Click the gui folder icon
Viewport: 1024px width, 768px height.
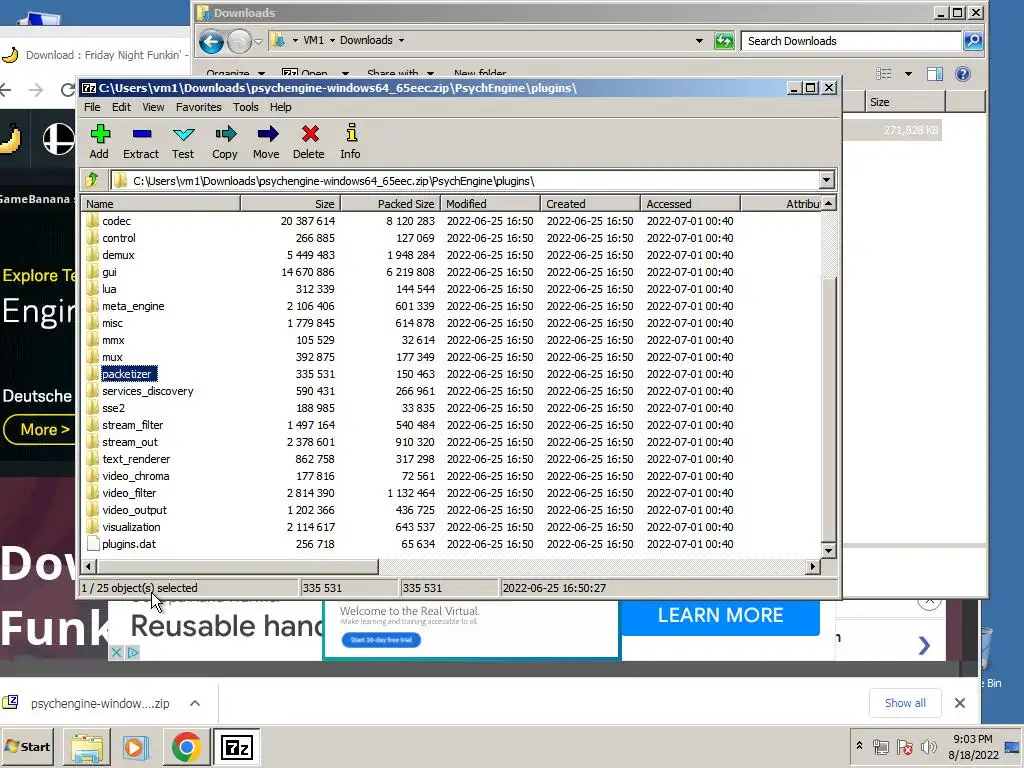click(x=92, y=272)
